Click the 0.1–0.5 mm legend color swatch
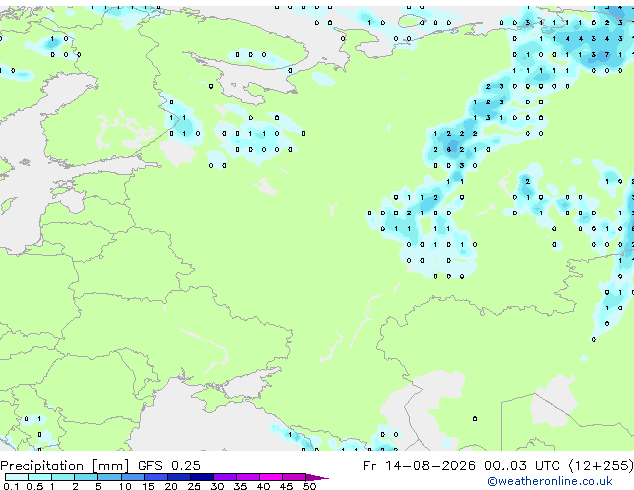Screen dimensions: 634x490 (x=17, y=477)
